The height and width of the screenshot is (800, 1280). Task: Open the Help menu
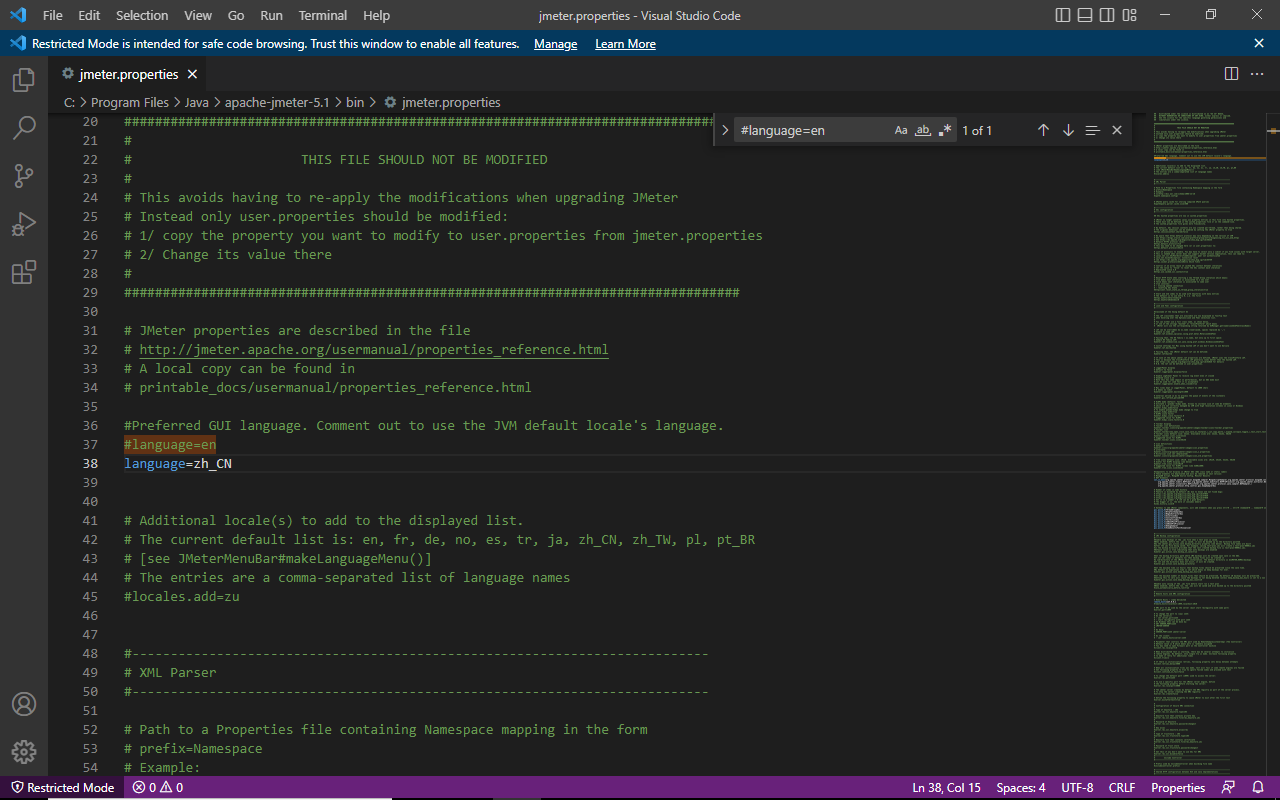376,15
